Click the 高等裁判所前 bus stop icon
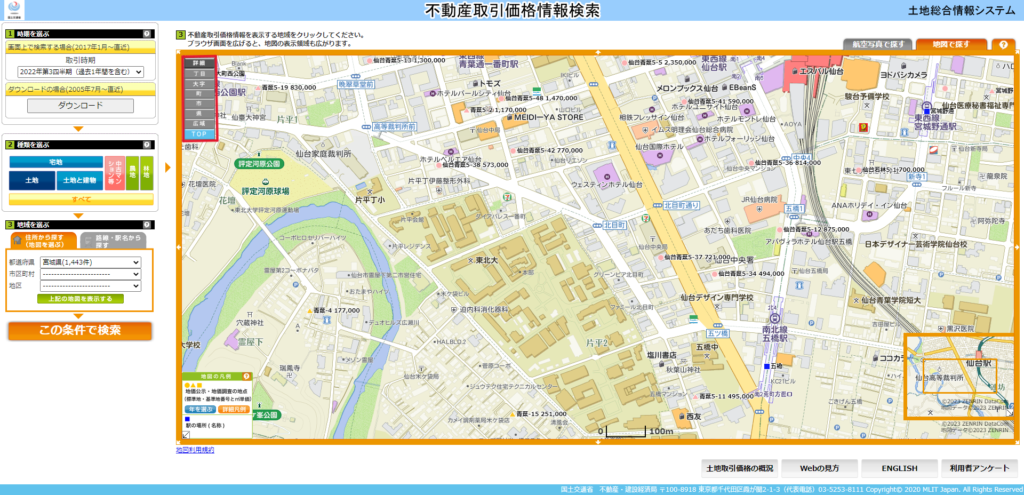Viewport: 1024px width, 495px height. point(368,126)
